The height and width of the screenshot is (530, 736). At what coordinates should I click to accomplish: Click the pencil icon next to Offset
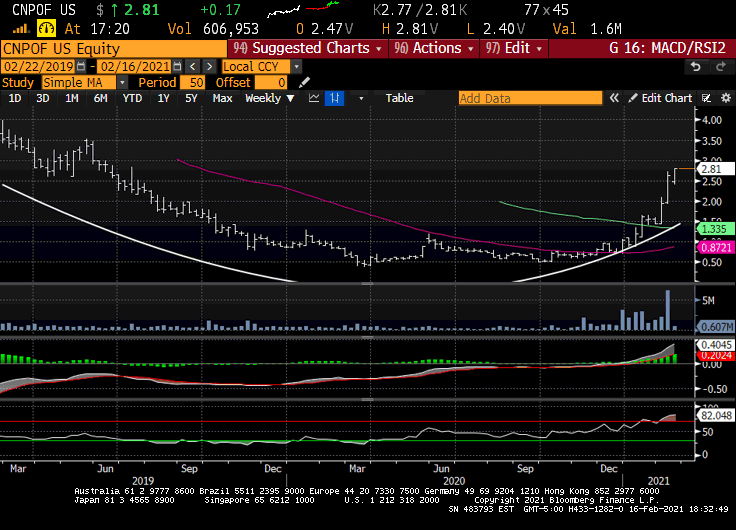[x=304, y=83]
